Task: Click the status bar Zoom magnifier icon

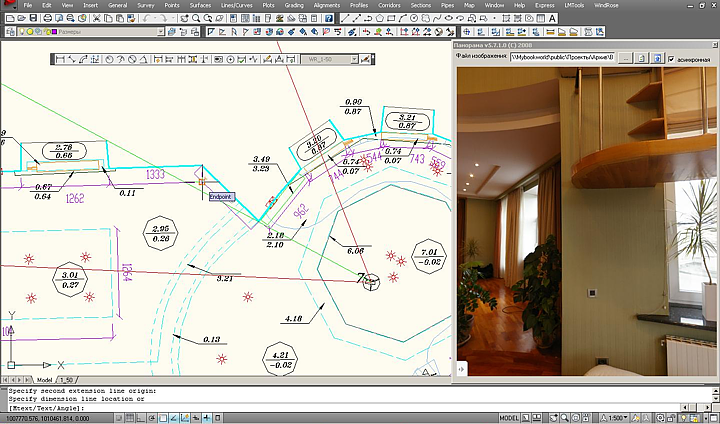Action: click(x=565, y=418)
